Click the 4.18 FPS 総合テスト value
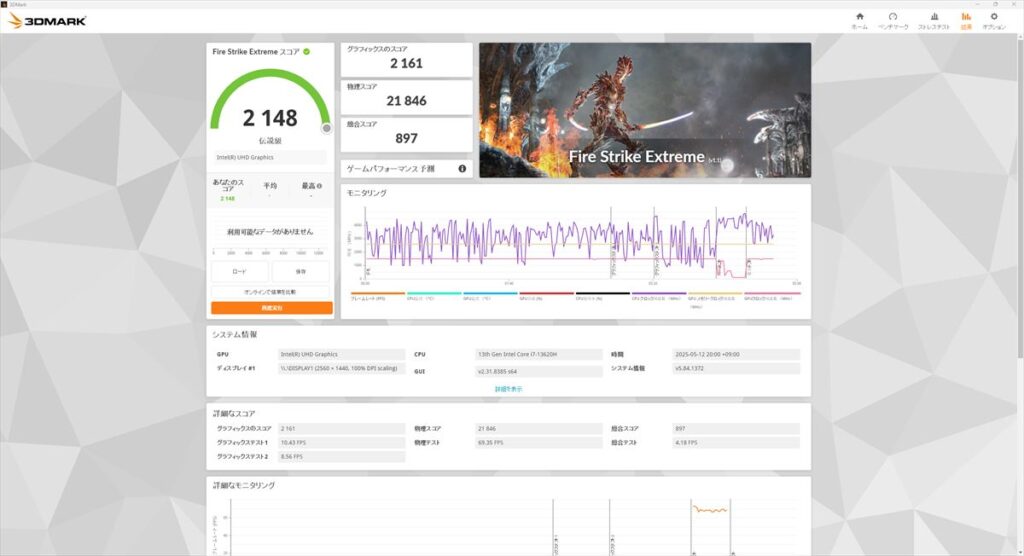1024x556 pixels. point(736,442)
